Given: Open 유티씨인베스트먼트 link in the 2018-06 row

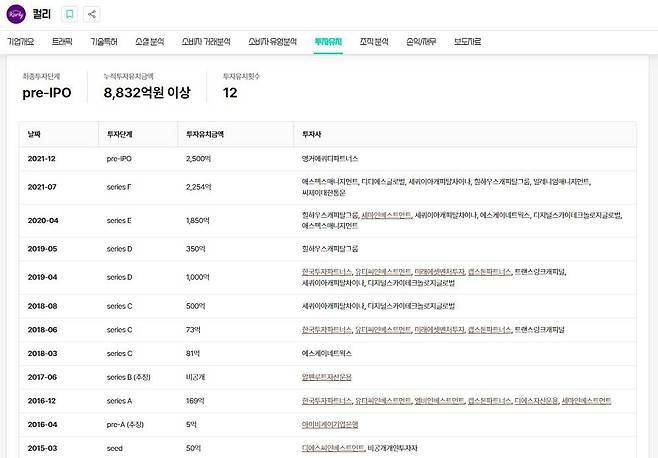Looking at the screenshot, I should point(383,330).
